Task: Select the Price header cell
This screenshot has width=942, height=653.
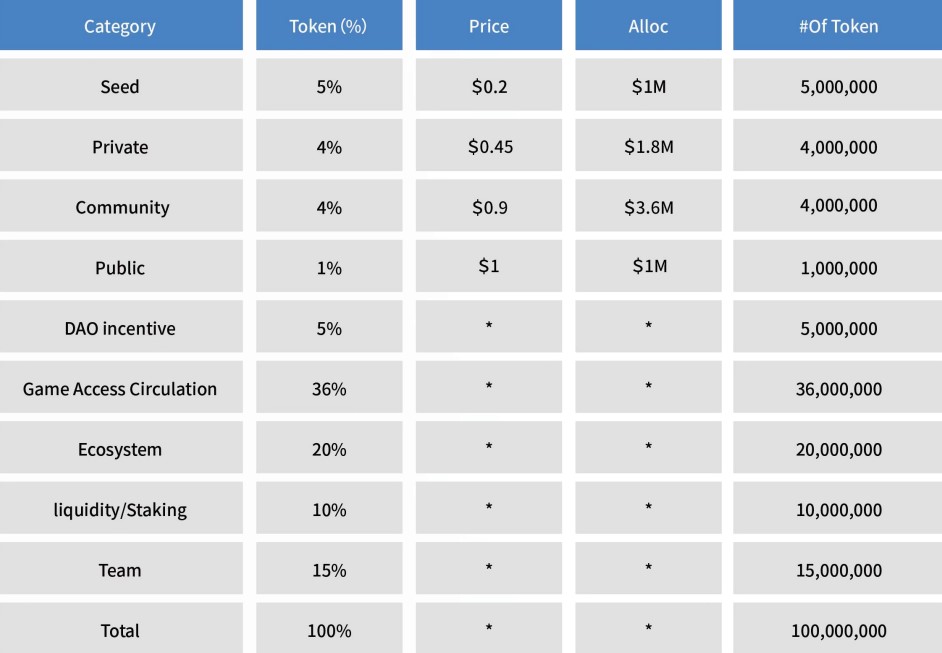Action: (x=489, y=26)
